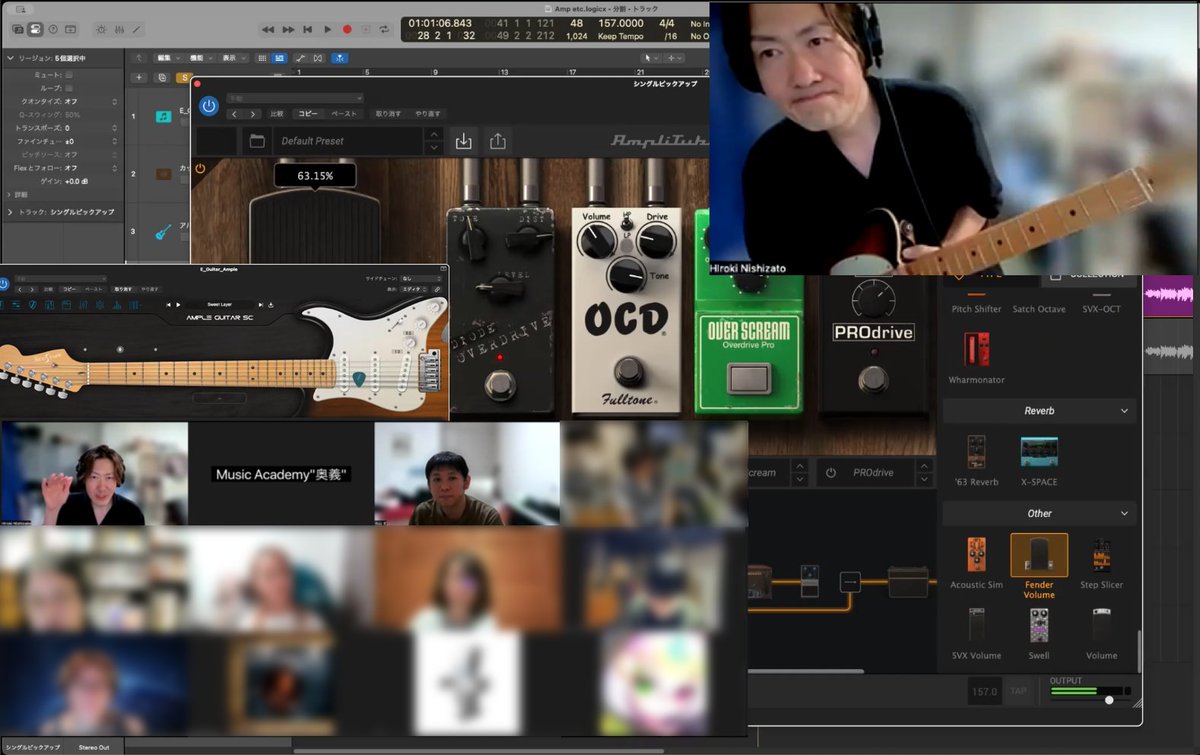Select the Step Slicer pedal
This screenshot has width=1200, height=755.
click(1101, 563)
